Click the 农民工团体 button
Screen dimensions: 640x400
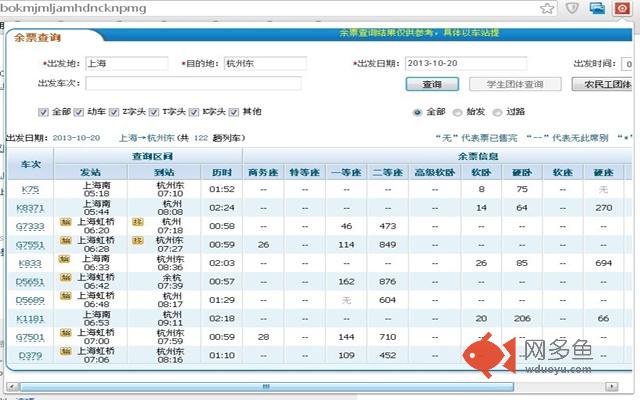point(602,84)
